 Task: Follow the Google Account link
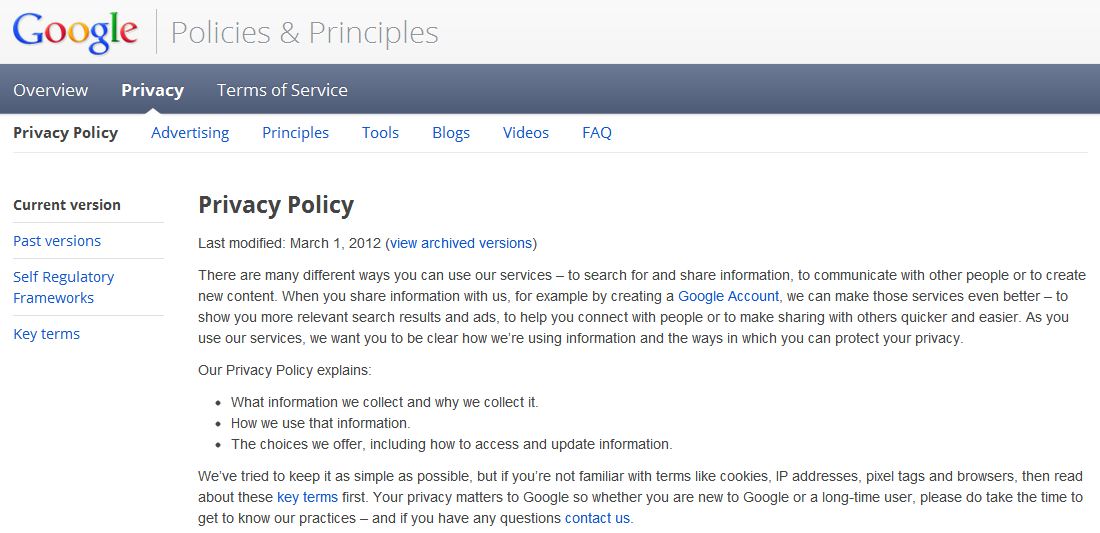(728, 296)
